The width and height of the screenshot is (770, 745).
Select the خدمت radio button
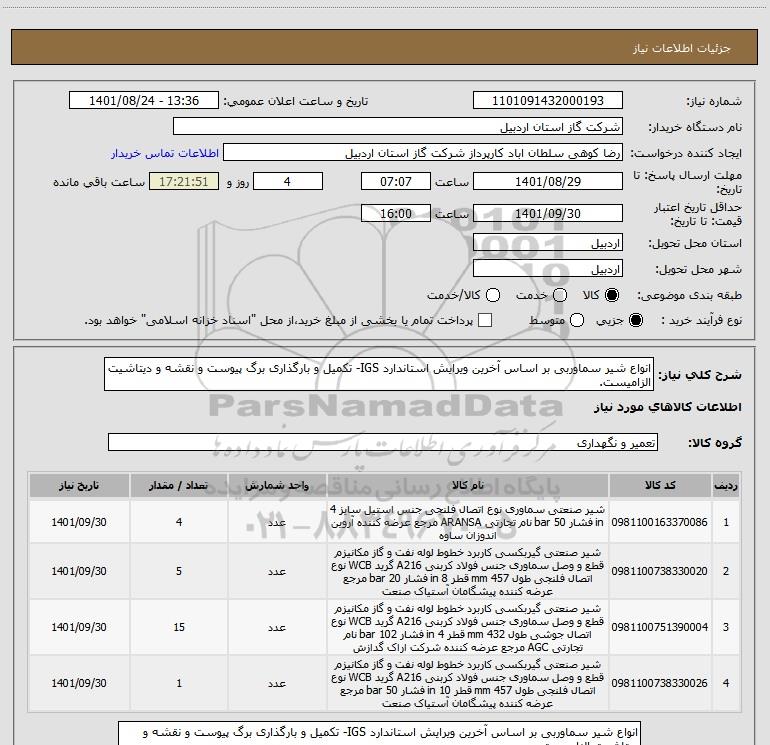coord(560,295)
